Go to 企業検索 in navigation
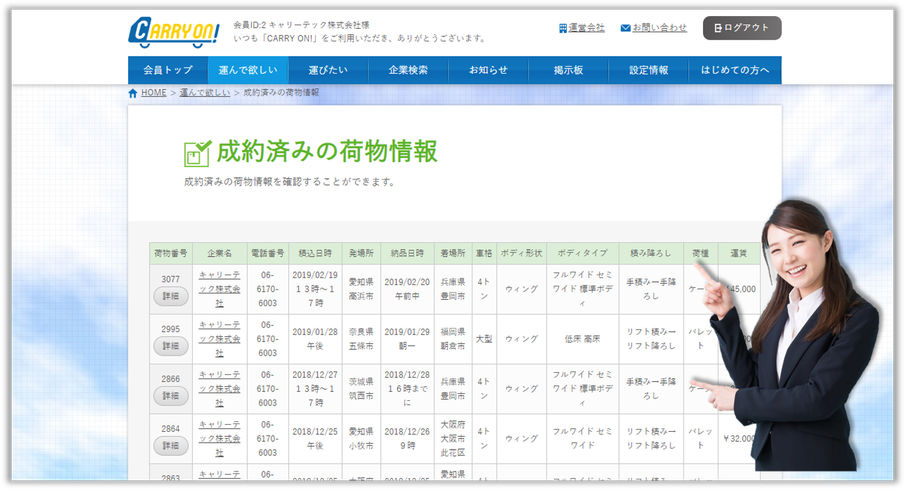Screen dimensions: 905x490 [x=408, y=70]
